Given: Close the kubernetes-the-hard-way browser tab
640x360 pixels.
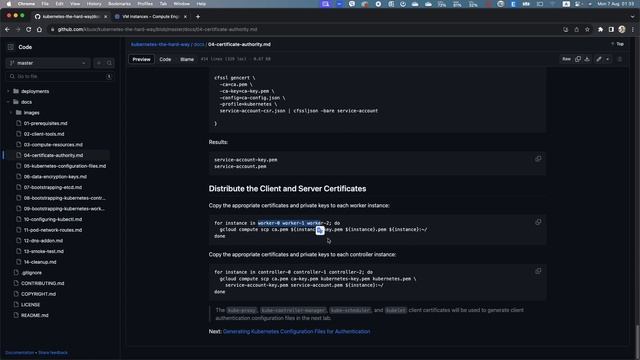Looking at the screenshot, I should (x=106, y=17).
